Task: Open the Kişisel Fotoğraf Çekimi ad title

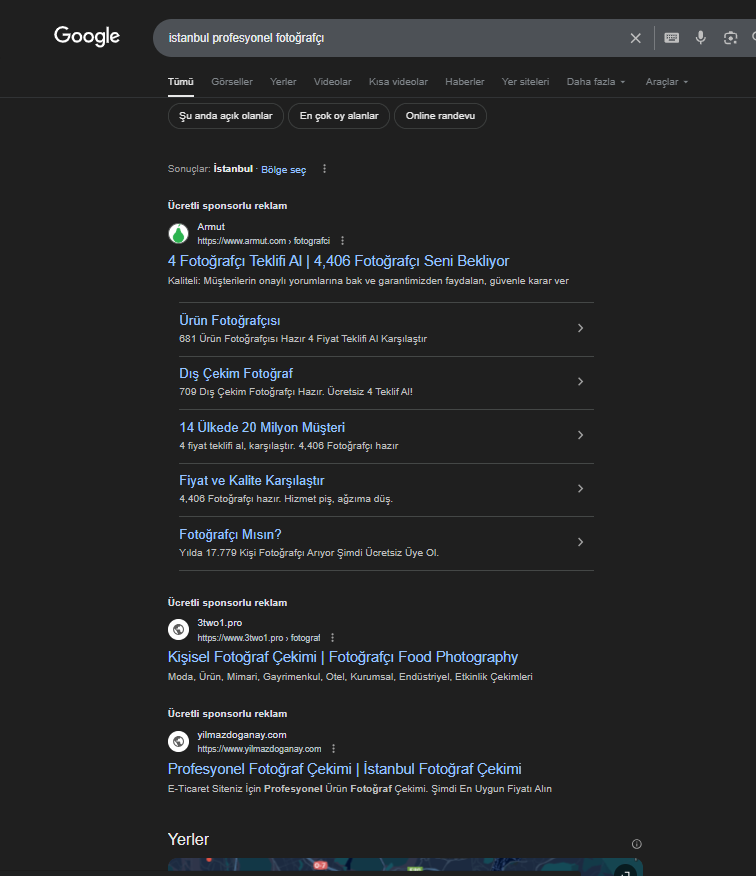Action: 343,657
